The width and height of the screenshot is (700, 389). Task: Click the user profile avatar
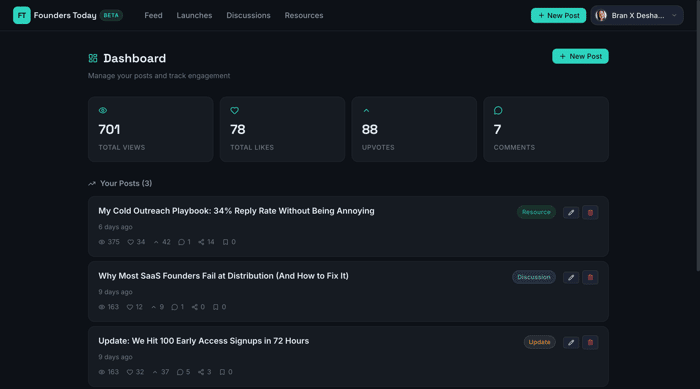601,15
